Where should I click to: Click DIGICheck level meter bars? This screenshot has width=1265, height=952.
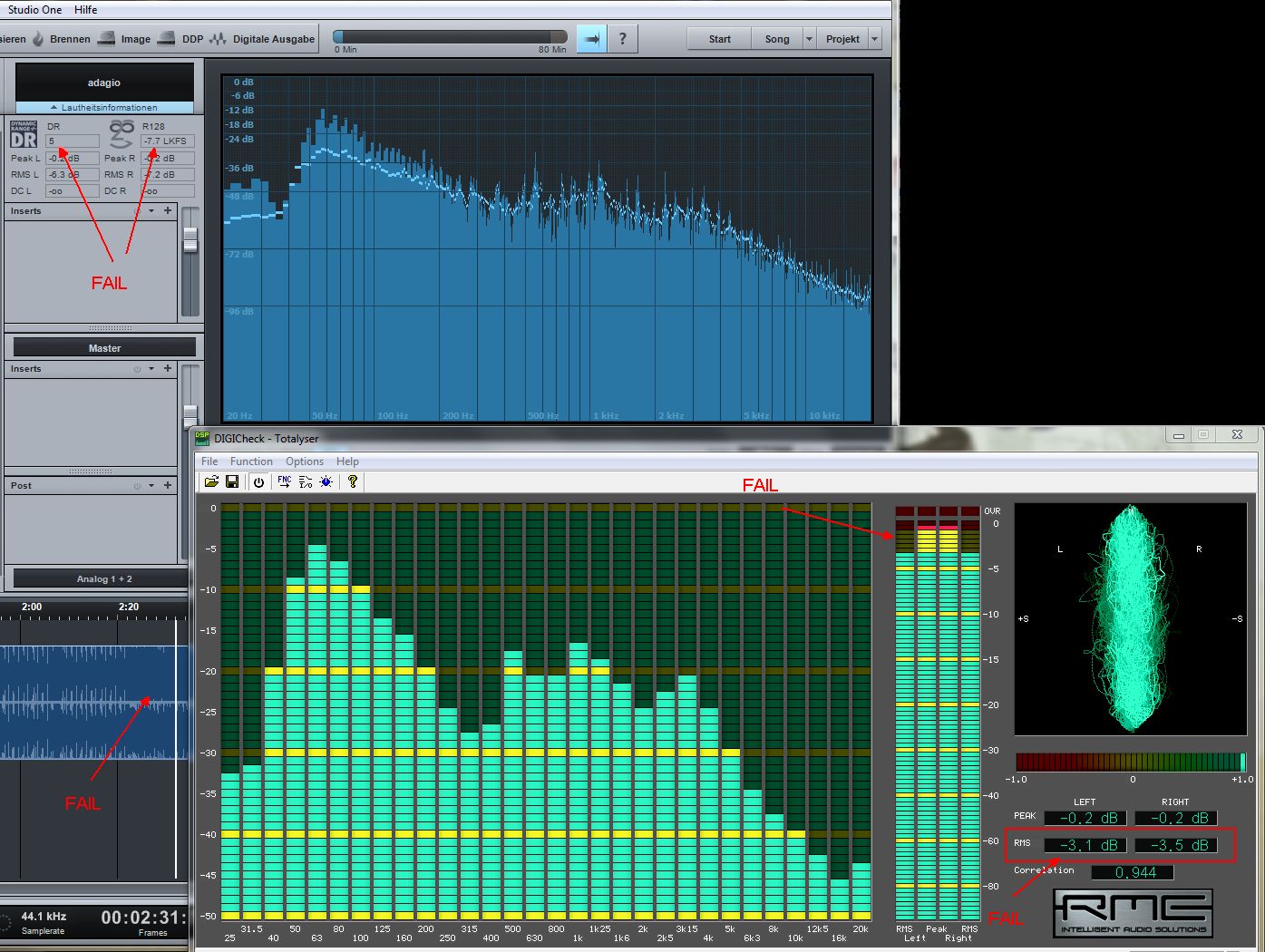coord(938,714)
